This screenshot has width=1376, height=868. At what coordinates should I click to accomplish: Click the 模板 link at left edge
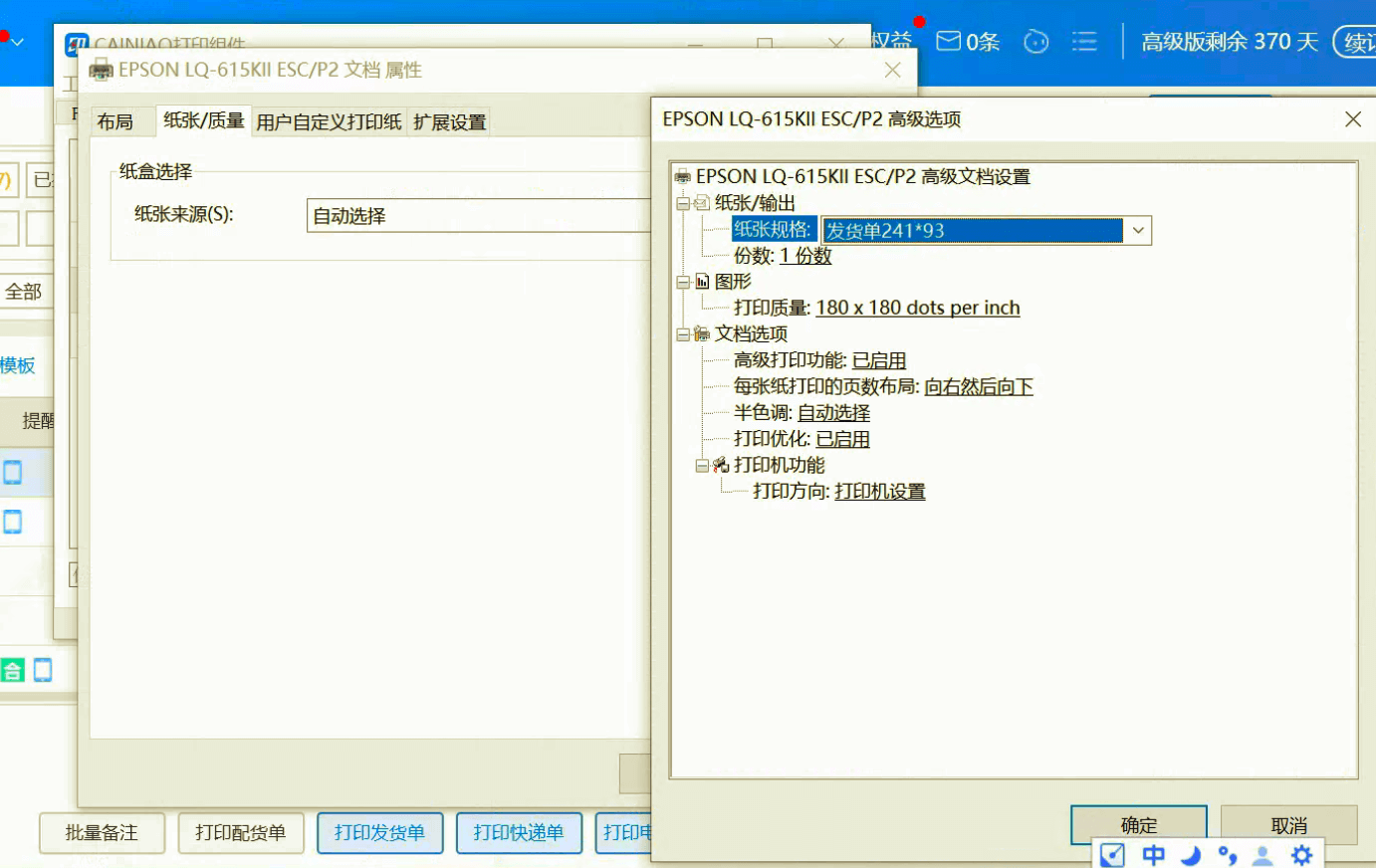pyautogui.click(x=18, y=365)
